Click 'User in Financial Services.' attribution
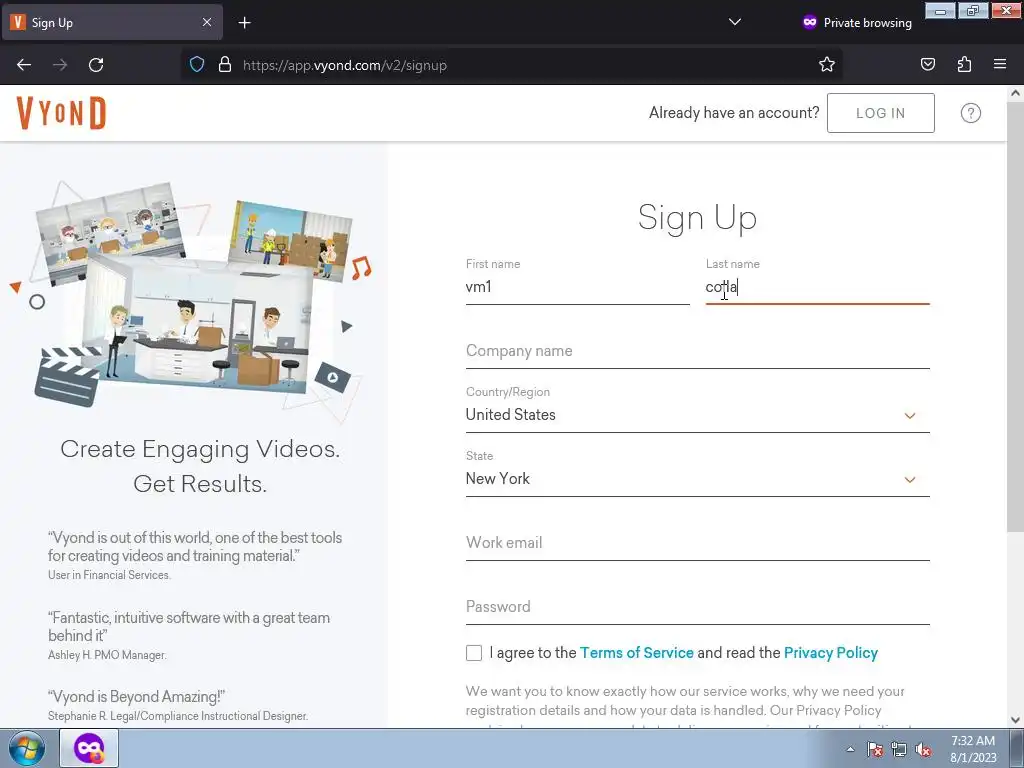Viewport: 1024px width, 768px height. click(x=109, y=575)
